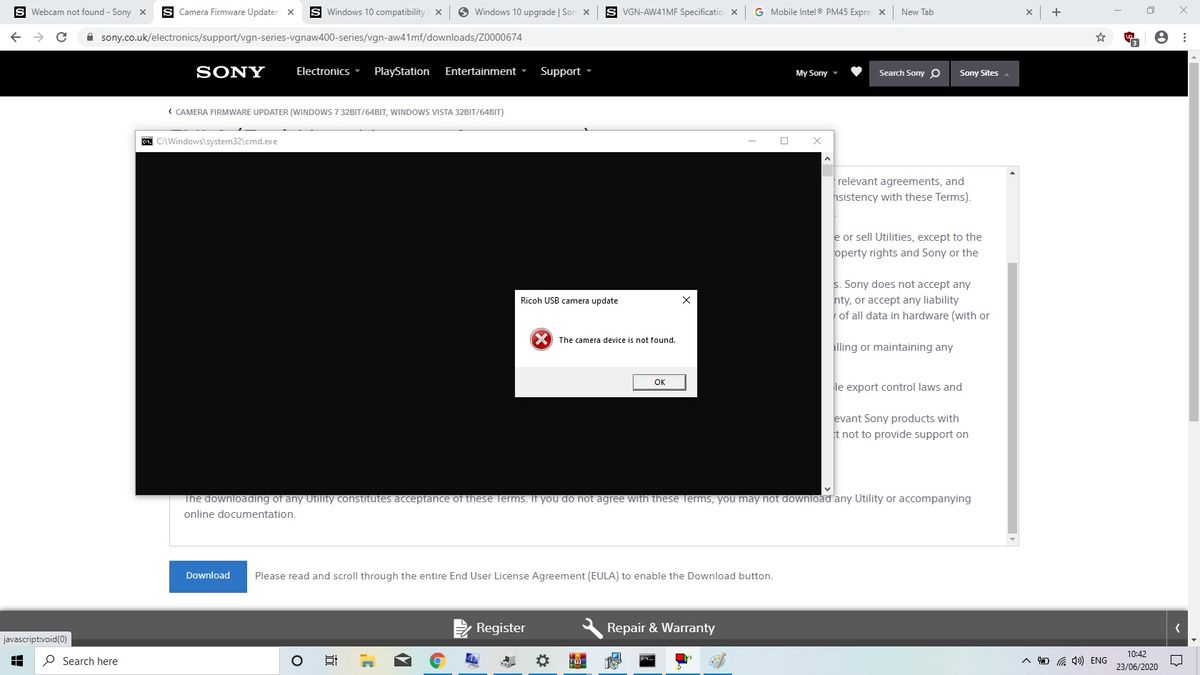Switch to the VGN-AW41MF Specifications tab
The height and width of the screenshot is (675, 1200).
(673, 12)
